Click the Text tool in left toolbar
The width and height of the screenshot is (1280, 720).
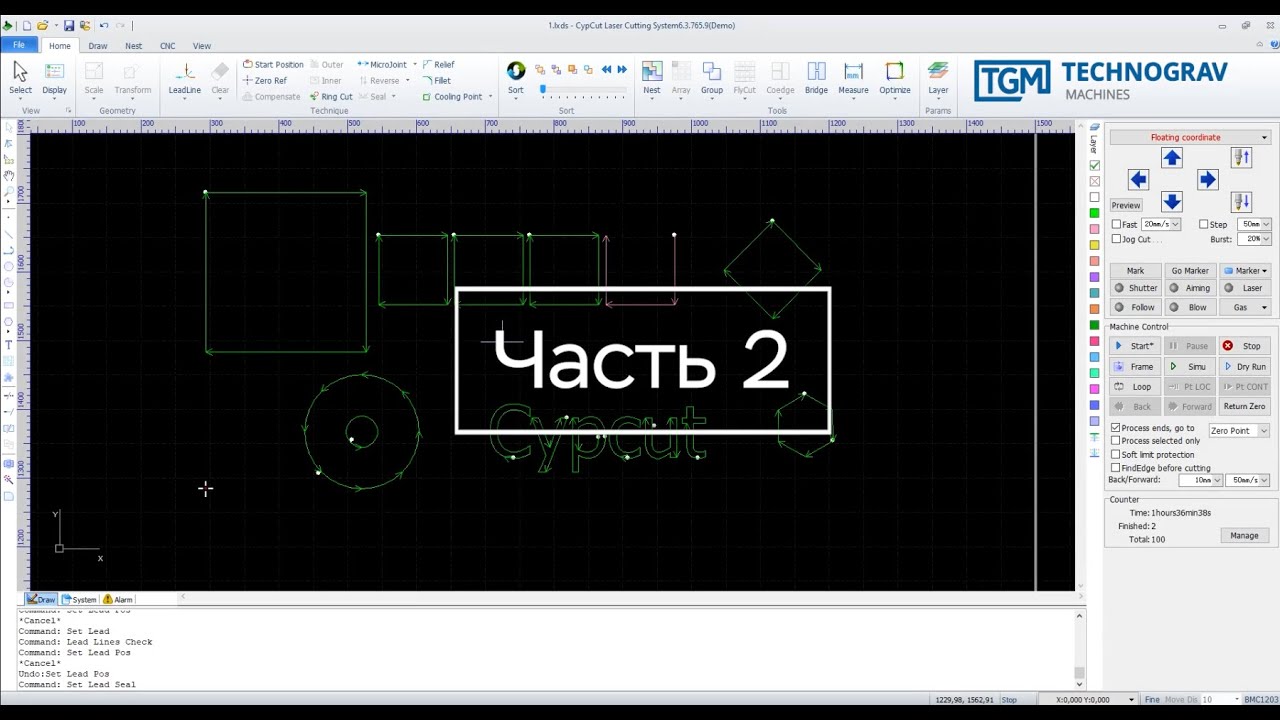9,345
